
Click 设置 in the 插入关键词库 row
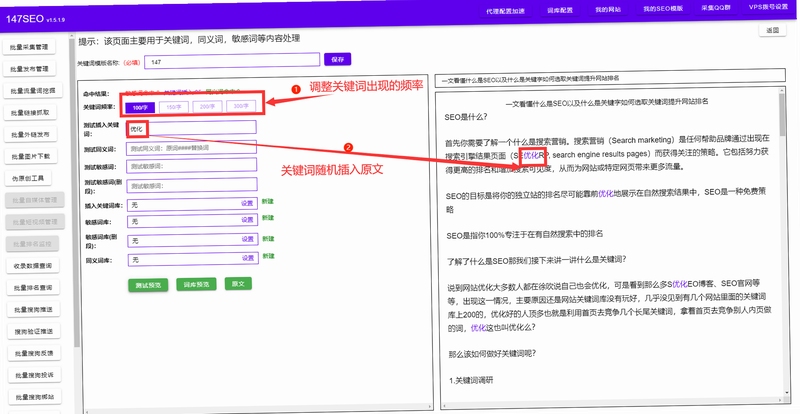pyautogui.click(x=247, y=203)
